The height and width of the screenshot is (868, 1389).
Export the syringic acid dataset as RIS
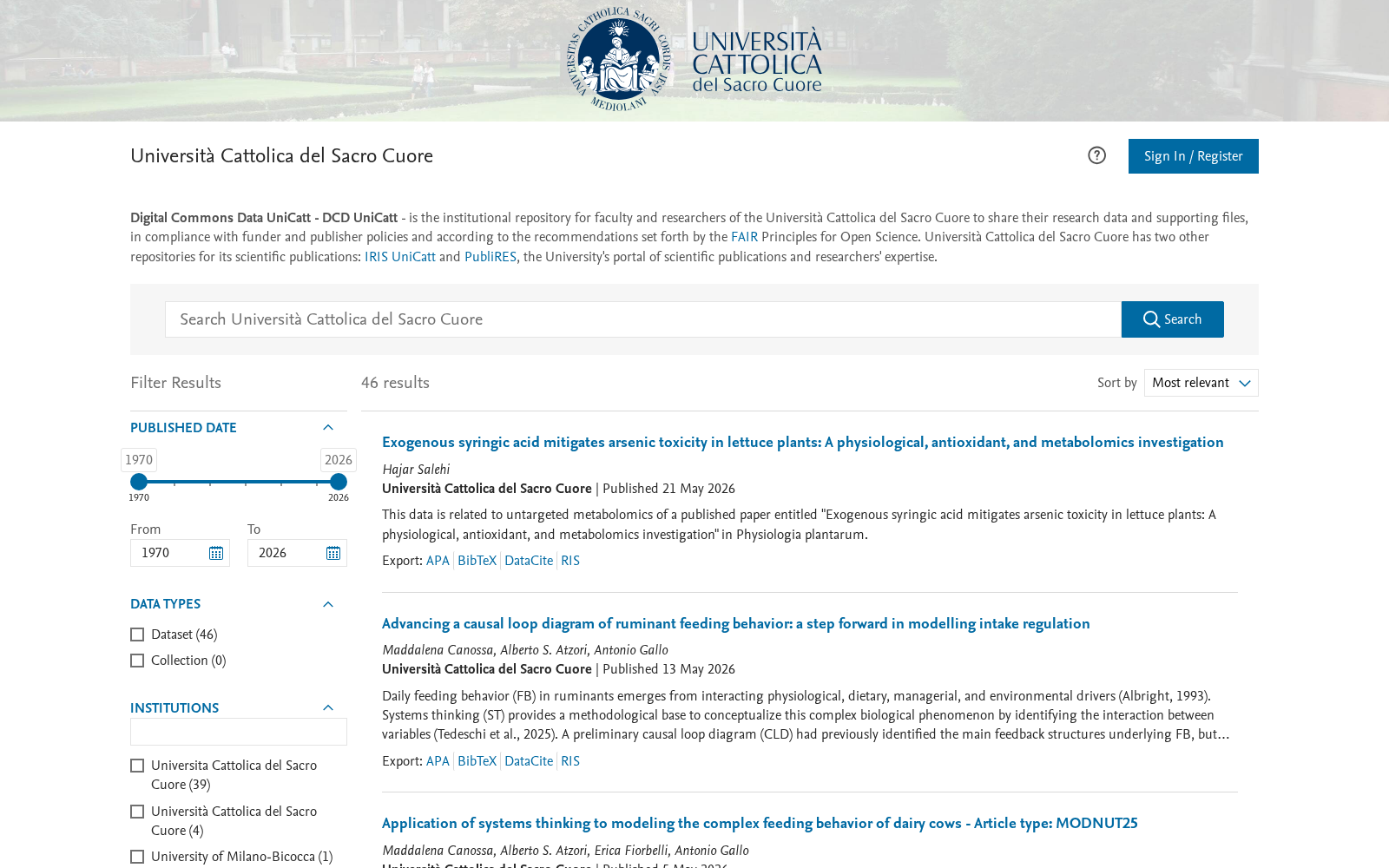(x=570, y=561)
